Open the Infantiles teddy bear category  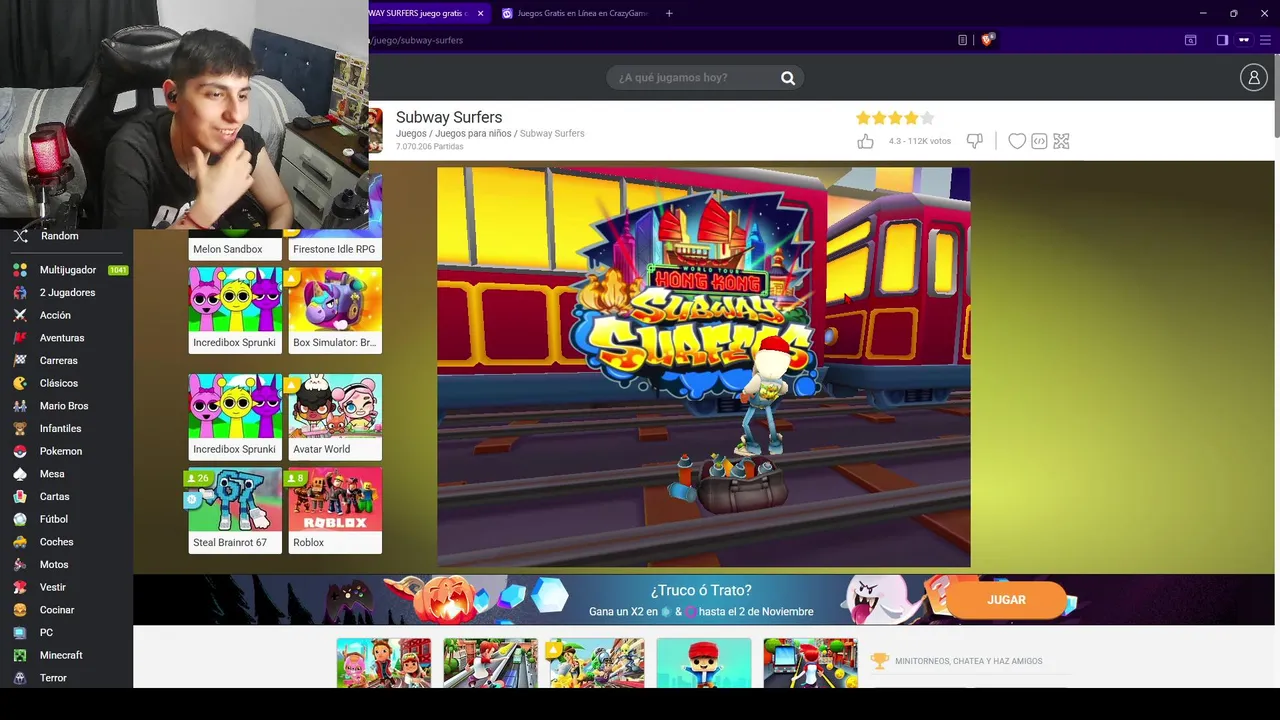tap(60, 429)
